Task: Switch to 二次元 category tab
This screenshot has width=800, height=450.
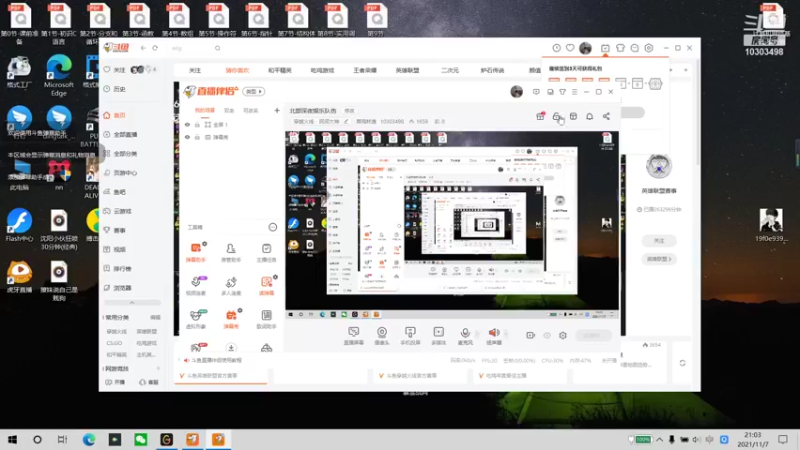Action: tap(449, 70)
